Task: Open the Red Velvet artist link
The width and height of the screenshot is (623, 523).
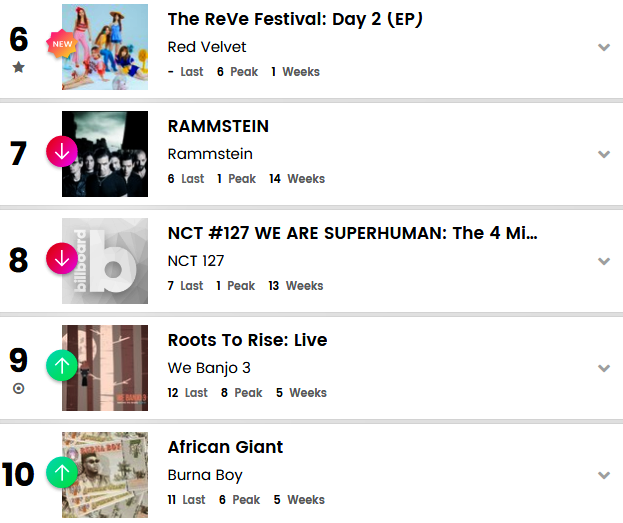Action: click(207, 47)
